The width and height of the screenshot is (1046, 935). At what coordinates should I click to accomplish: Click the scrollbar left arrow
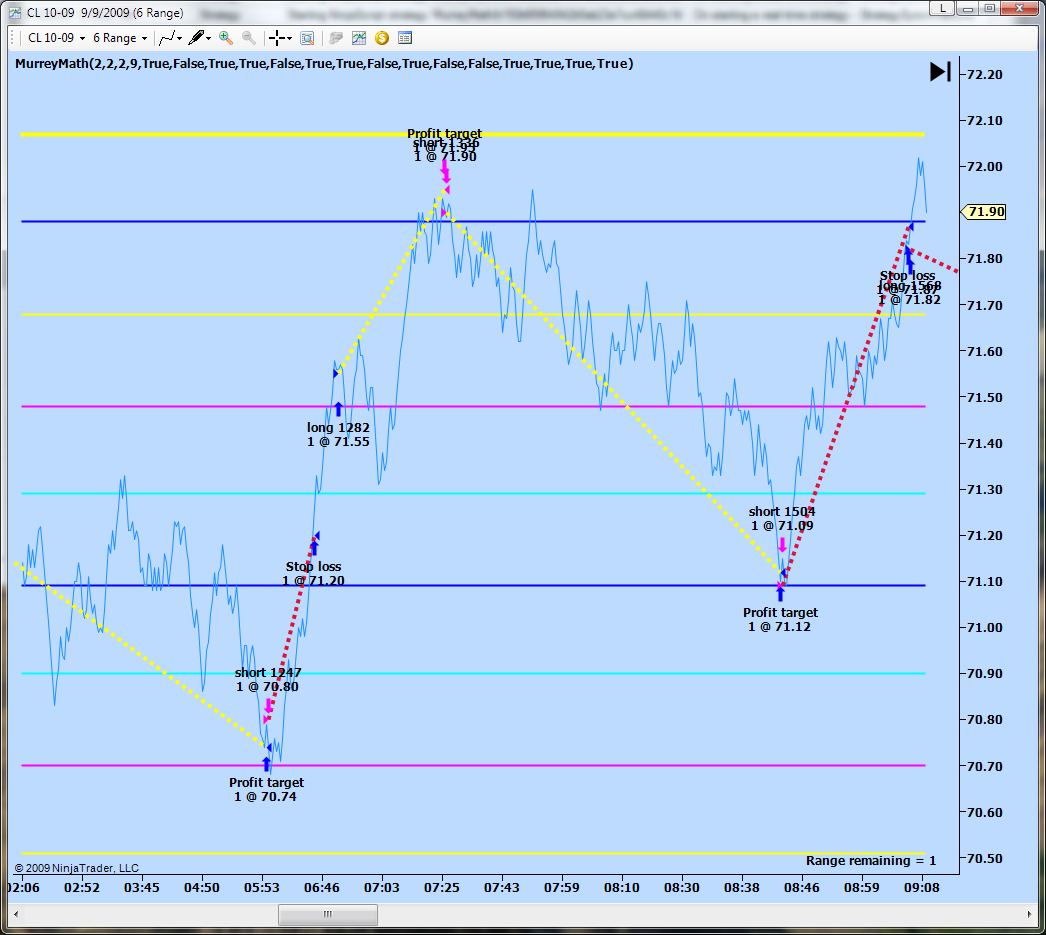click(16, 914)
